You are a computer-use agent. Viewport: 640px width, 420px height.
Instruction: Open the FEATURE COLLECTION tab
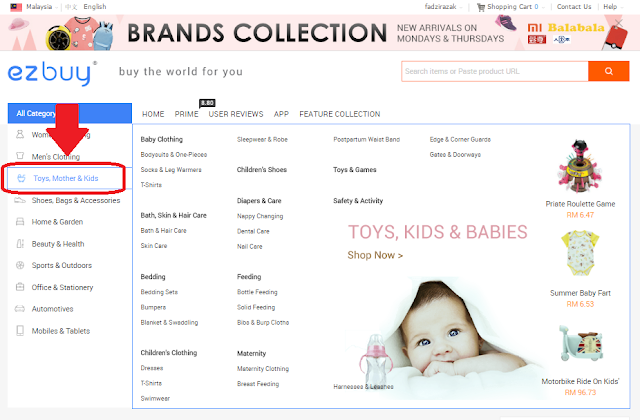point(340,114)
